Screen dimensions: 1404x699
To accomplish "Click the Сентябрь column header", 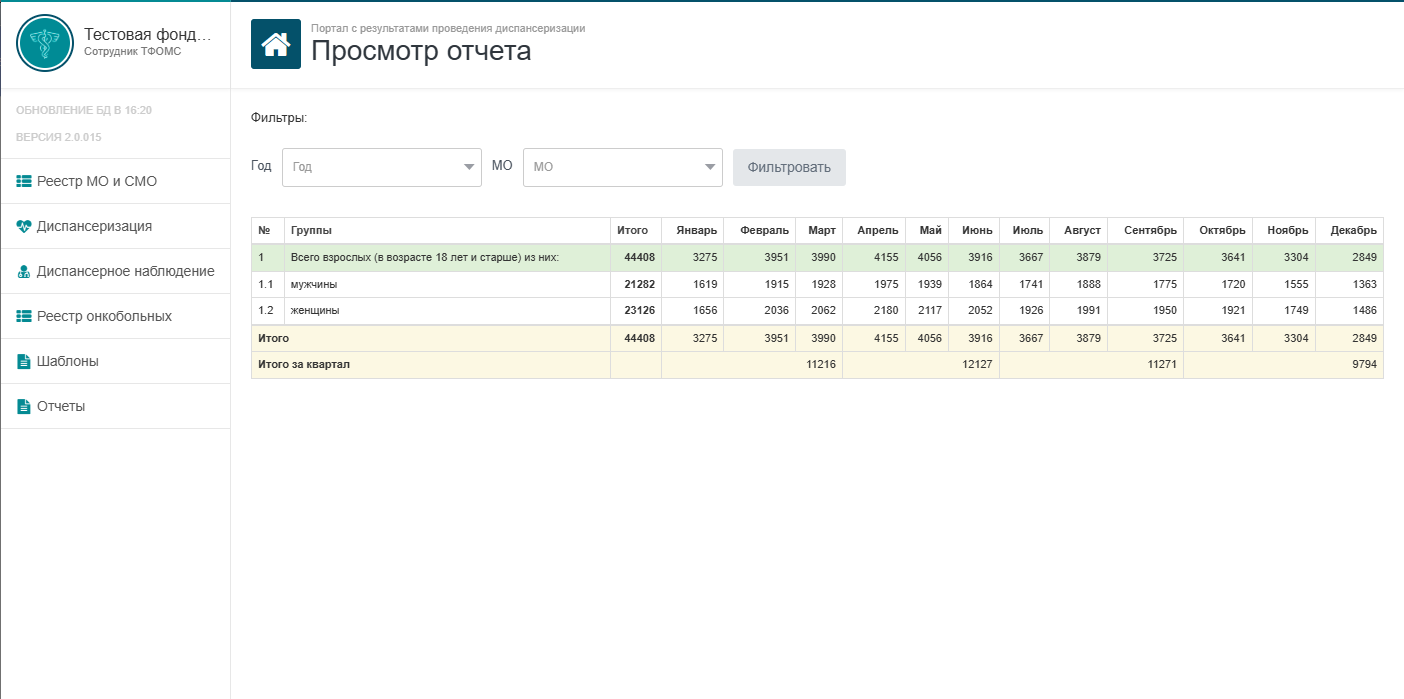I will point(1145,231).
